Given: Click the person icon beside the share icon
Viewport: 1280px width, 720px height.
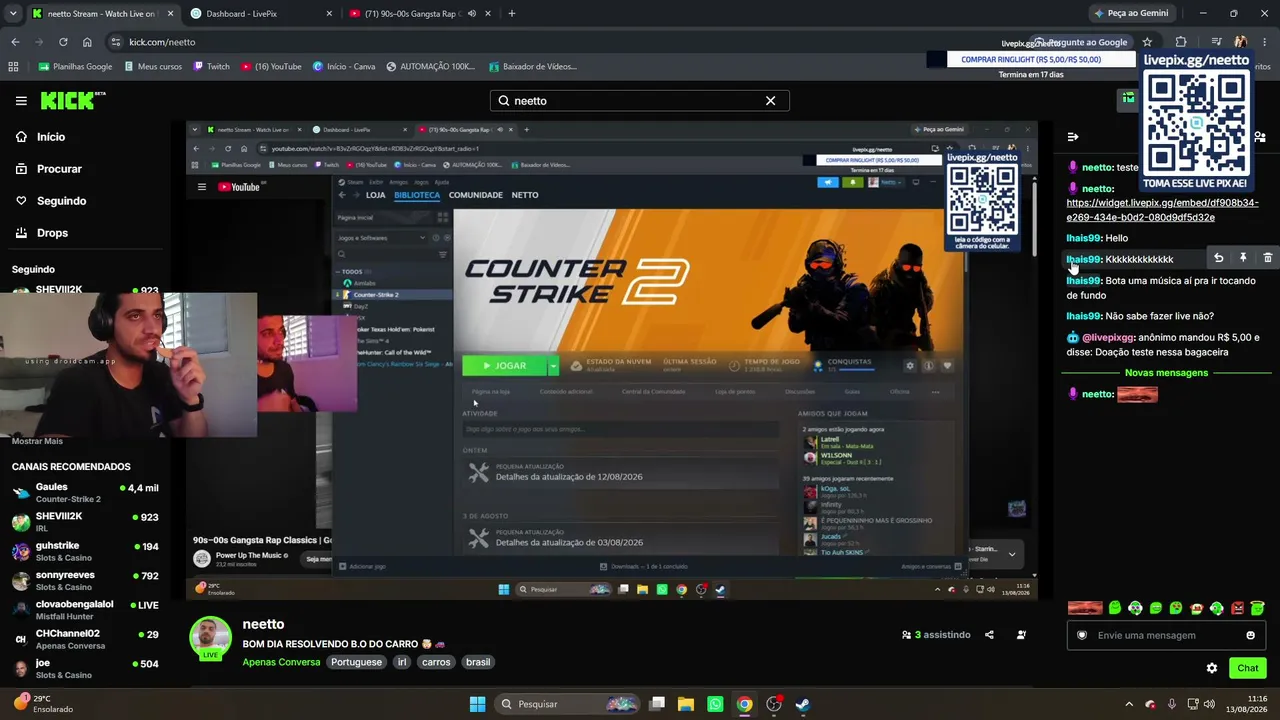Looking at the screenshot, I should 1021,635.
